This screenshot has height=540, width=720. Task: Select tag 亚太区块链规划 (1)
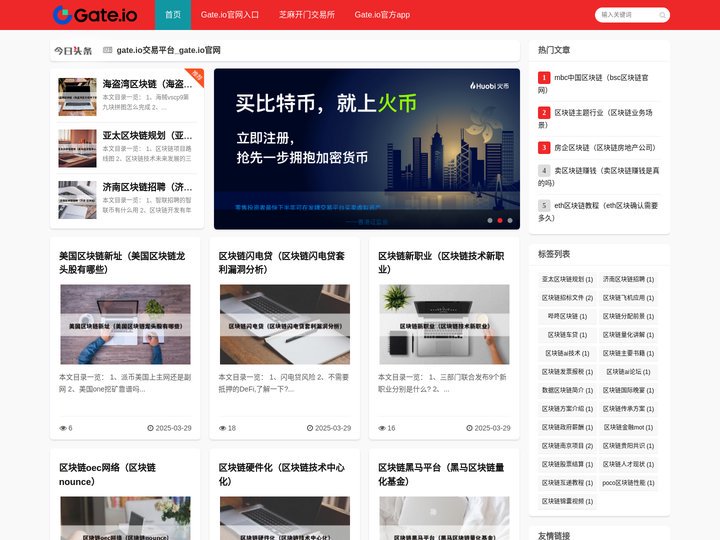pos(567,279)
